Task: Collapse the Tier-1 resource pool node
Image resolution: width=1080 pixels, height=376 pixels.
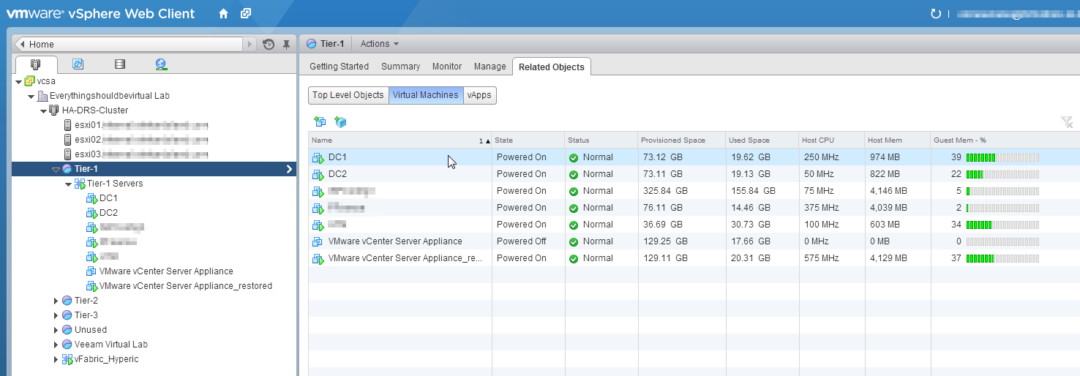Action: click(x=56, y=169)
